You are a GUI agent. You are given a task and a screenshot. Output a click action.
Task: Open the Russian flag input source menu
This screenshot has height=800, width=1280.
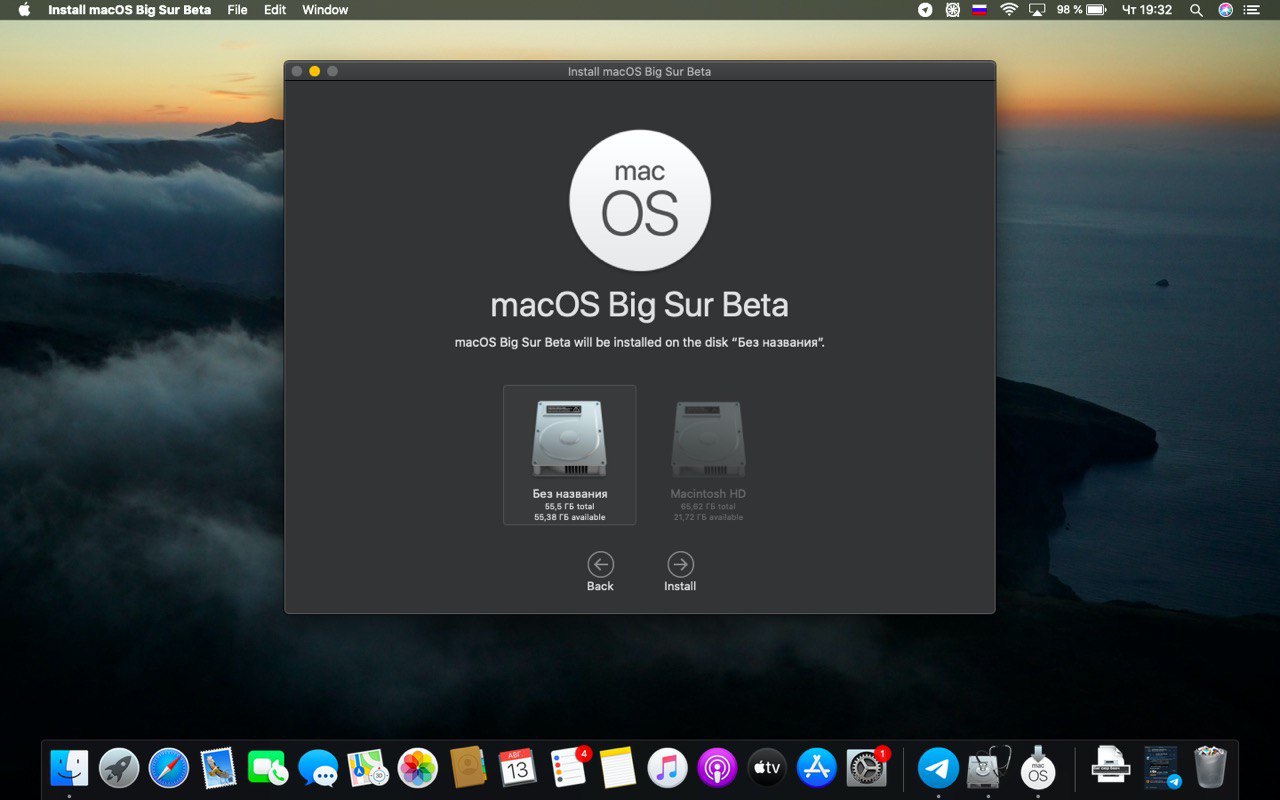[x=980, y=10]
